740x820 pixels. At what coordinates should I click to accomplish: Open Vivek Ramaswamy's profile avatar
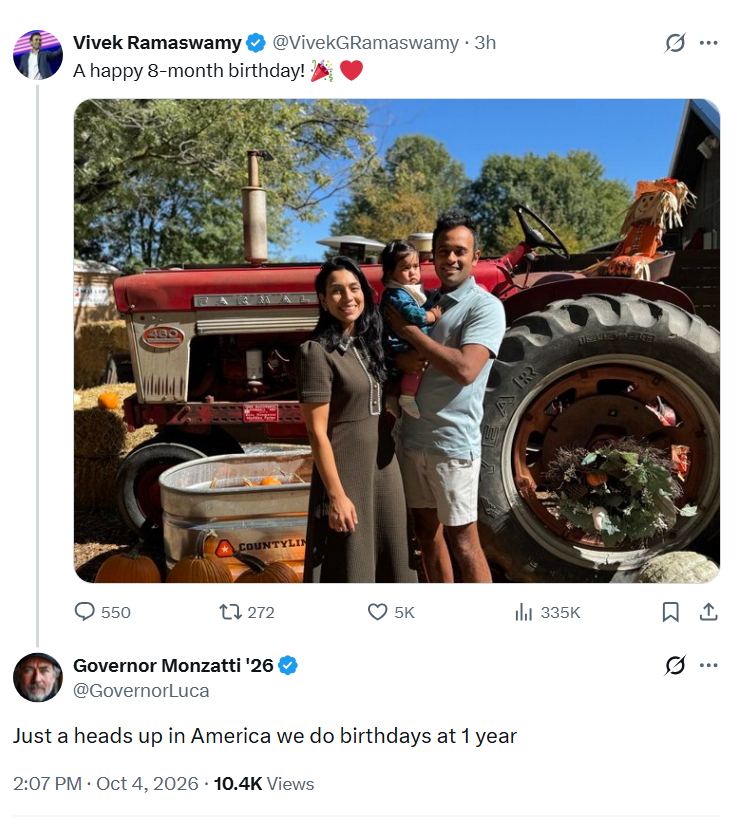point(38,55)
